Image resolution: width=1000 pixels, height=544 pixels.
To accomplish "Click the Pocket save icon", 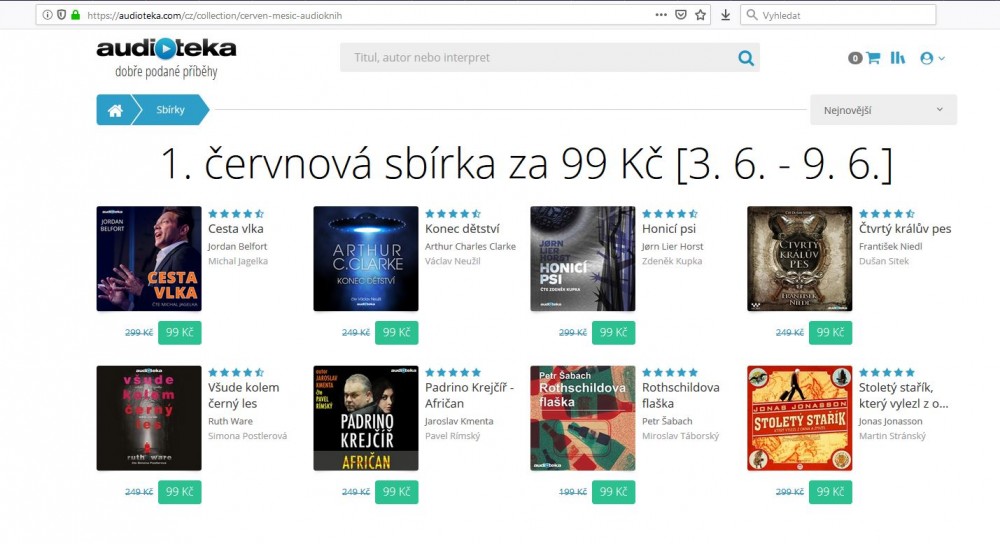I will 680,15.
